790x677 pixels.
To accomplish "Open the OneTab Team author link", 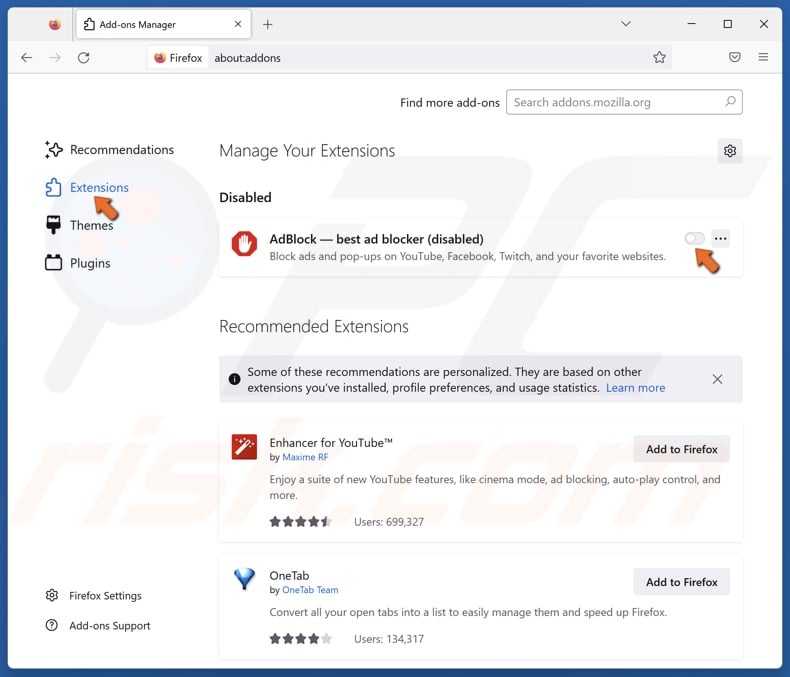I will [310, 590].
